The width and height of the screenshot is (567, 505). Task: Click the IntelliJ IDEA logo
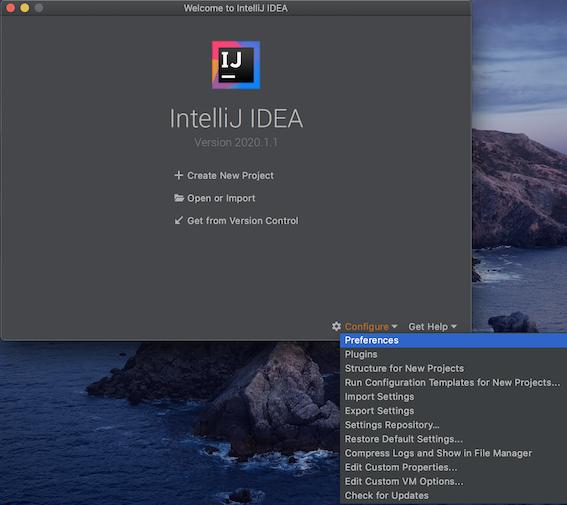[x=236, y=65]
